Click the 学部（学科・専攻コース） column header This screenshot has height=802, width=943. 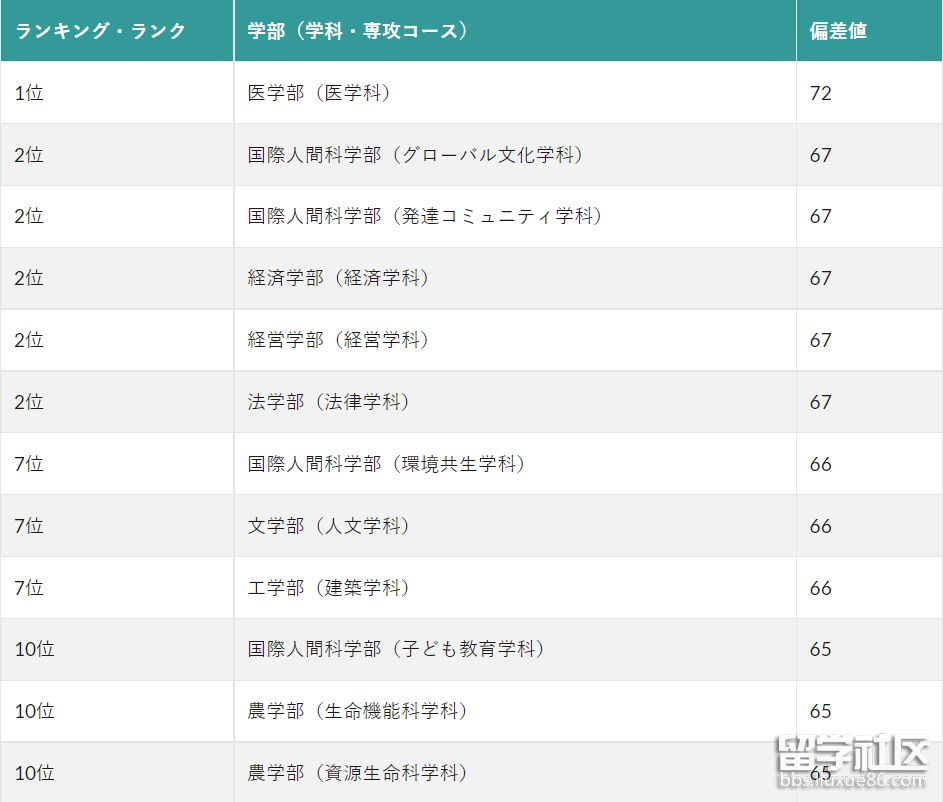click(357, 31)
